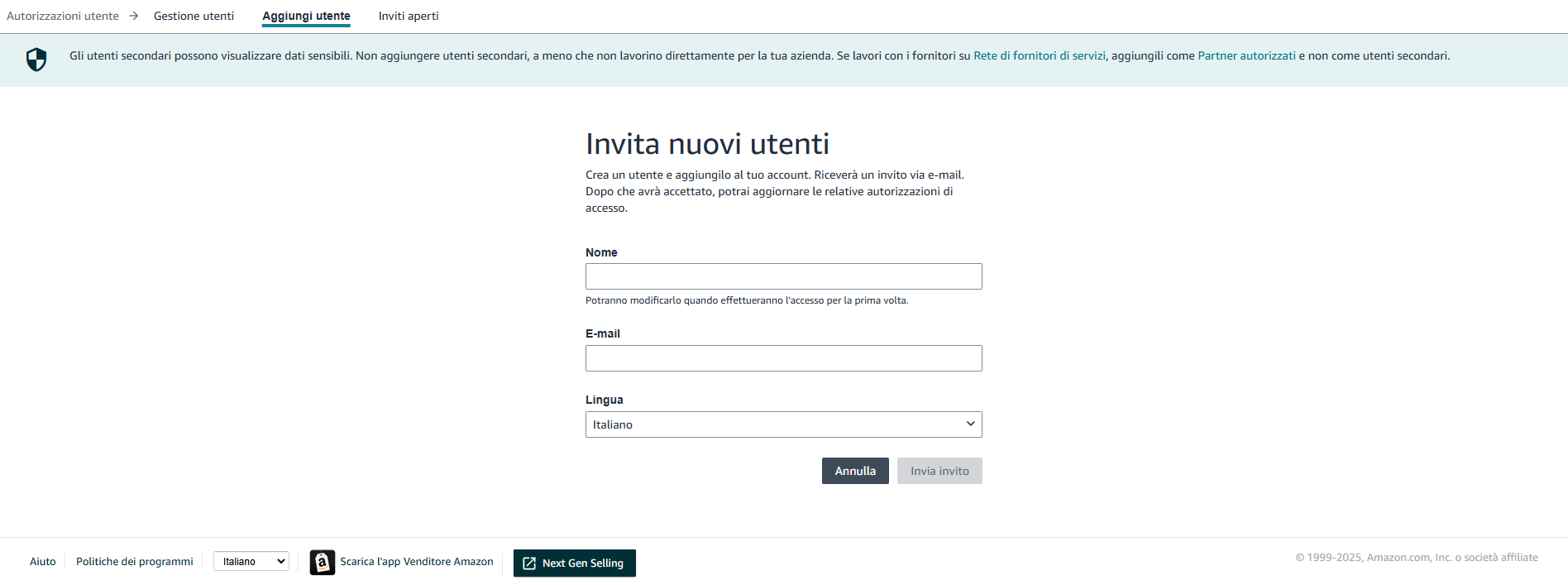Click the Amazon Seller app logo icon
This screenshot has width=1568, height=585.
click(323, 563)
